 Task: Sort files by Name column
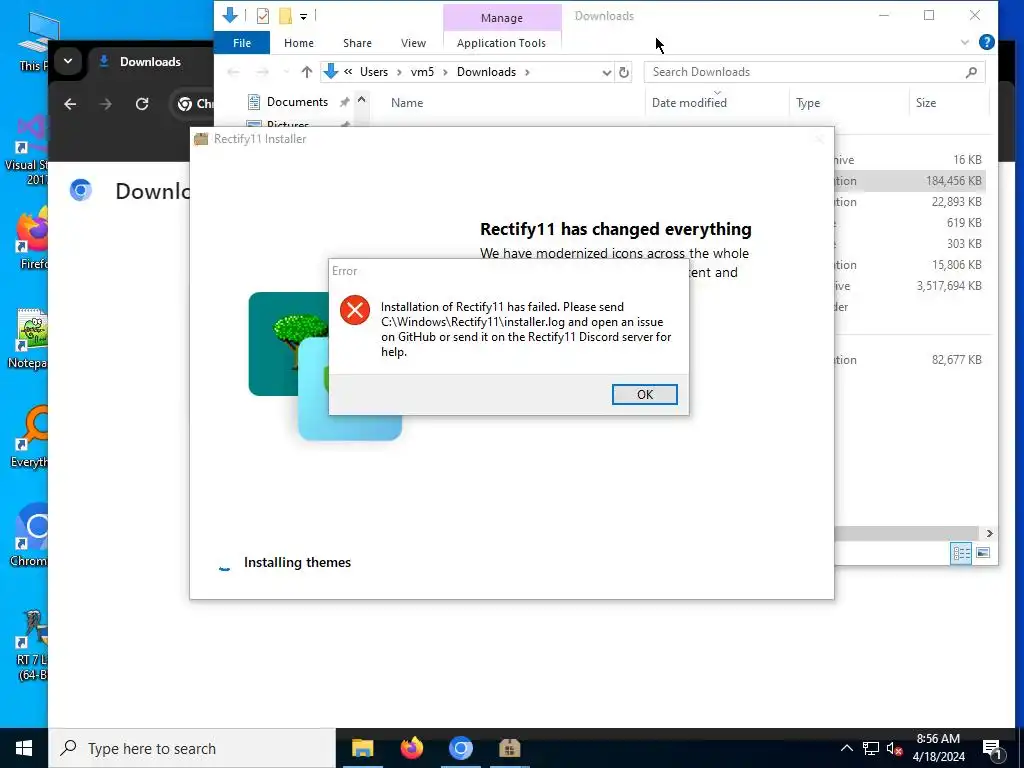(x=407, y=103)
